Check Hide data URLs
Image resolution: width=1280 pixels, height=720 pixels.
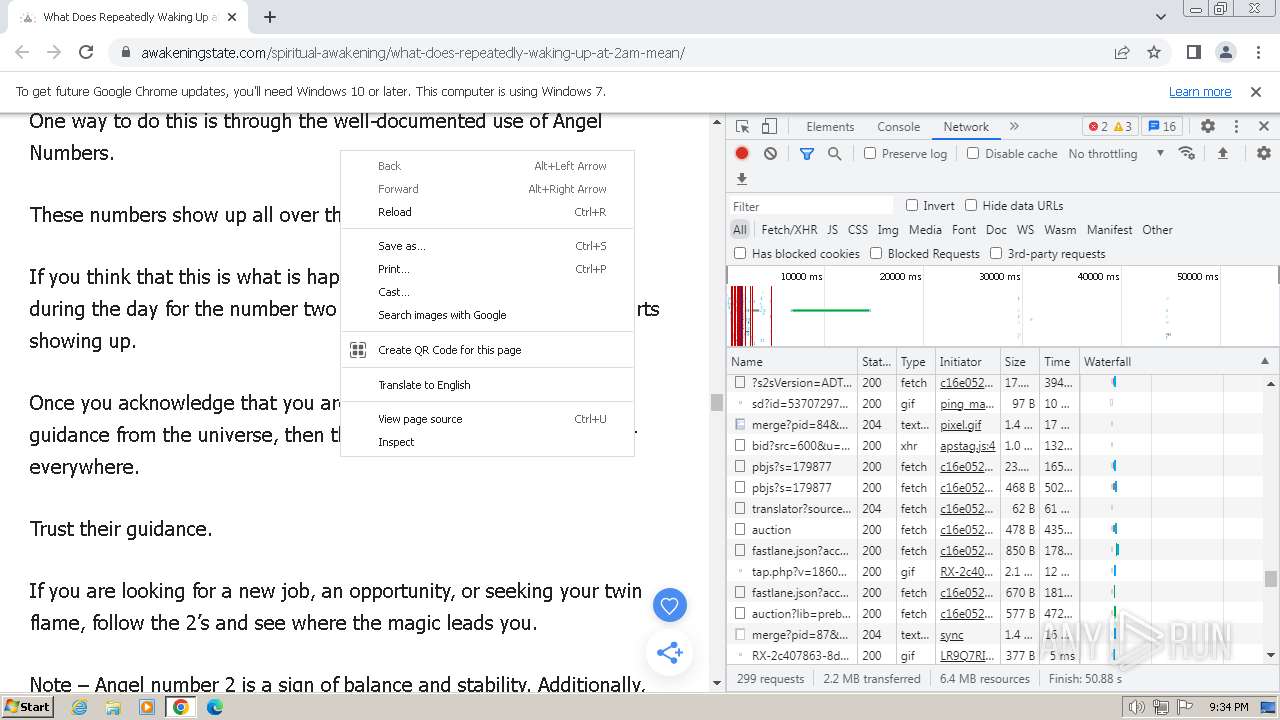(971, 205)
